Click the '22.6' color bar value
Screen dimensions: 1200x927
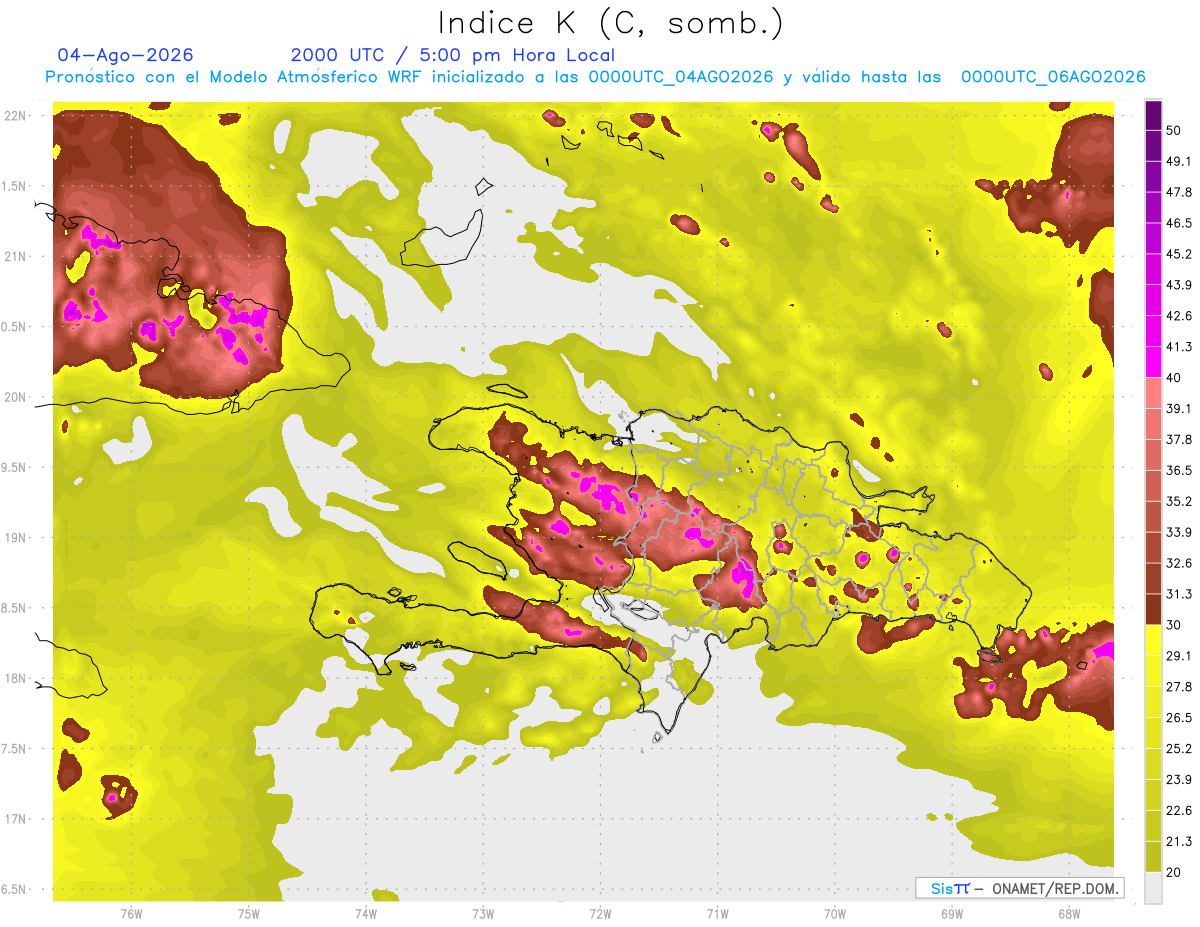(1179, 811)
